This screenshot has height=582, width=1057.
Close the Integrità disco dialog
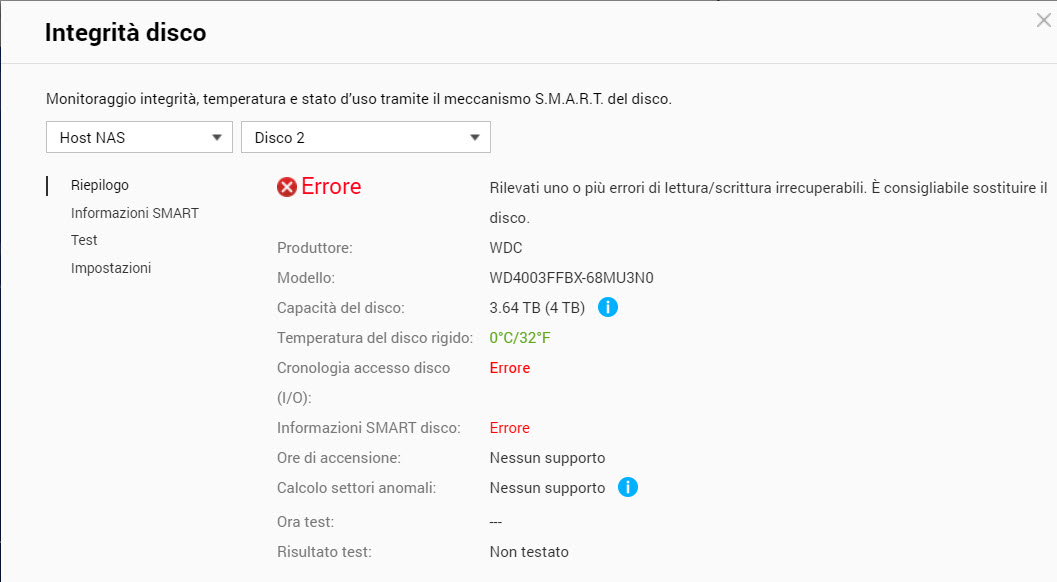click(x=1043, y=20)
